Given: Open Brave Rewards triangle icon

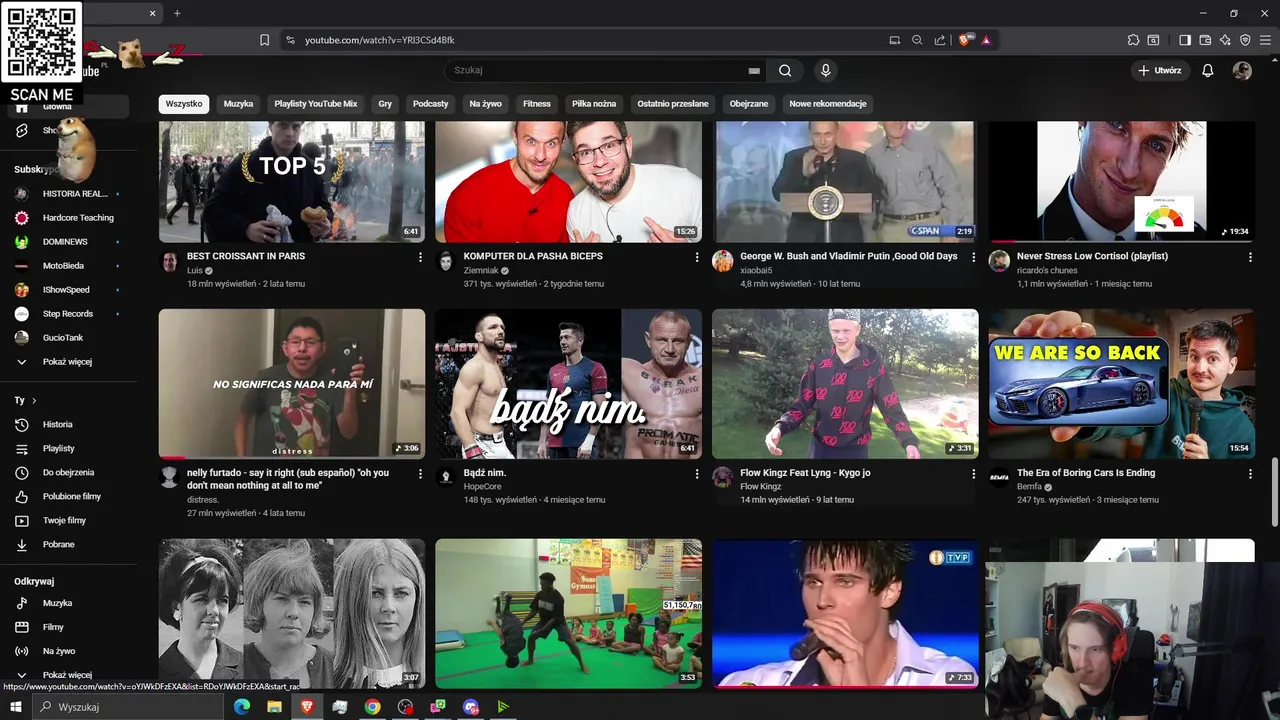Looking at the screenshot, I should point(986,40).
